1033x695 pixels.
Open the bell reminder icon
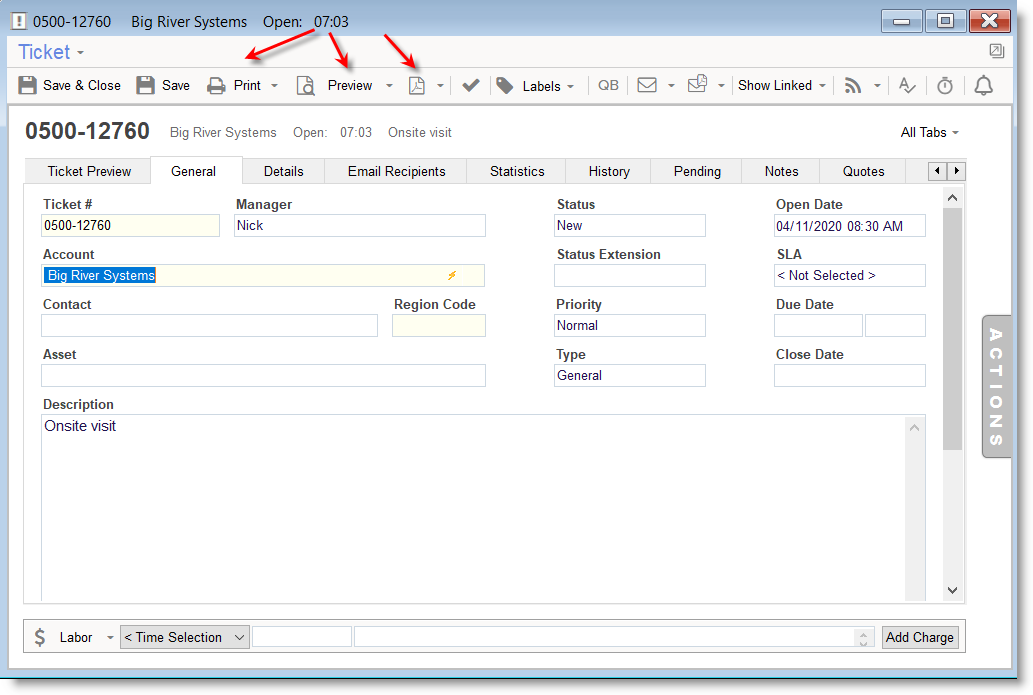984,86
